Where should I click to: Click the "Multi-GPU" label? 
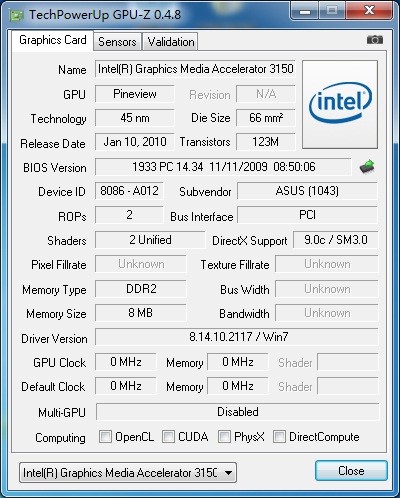[x=62, y=413]
